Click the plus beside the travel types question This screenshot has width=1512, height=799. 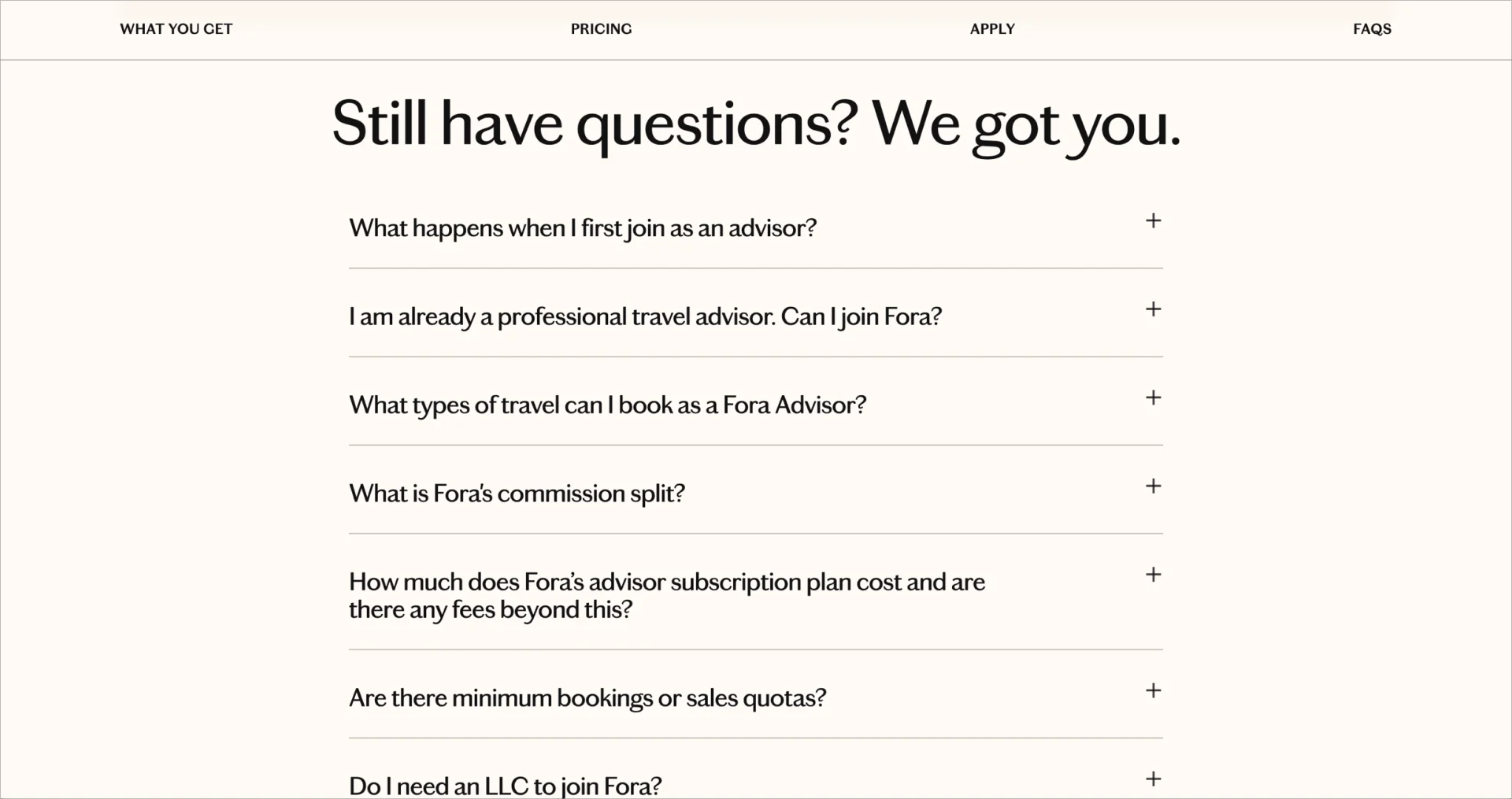pos(1153,398)
